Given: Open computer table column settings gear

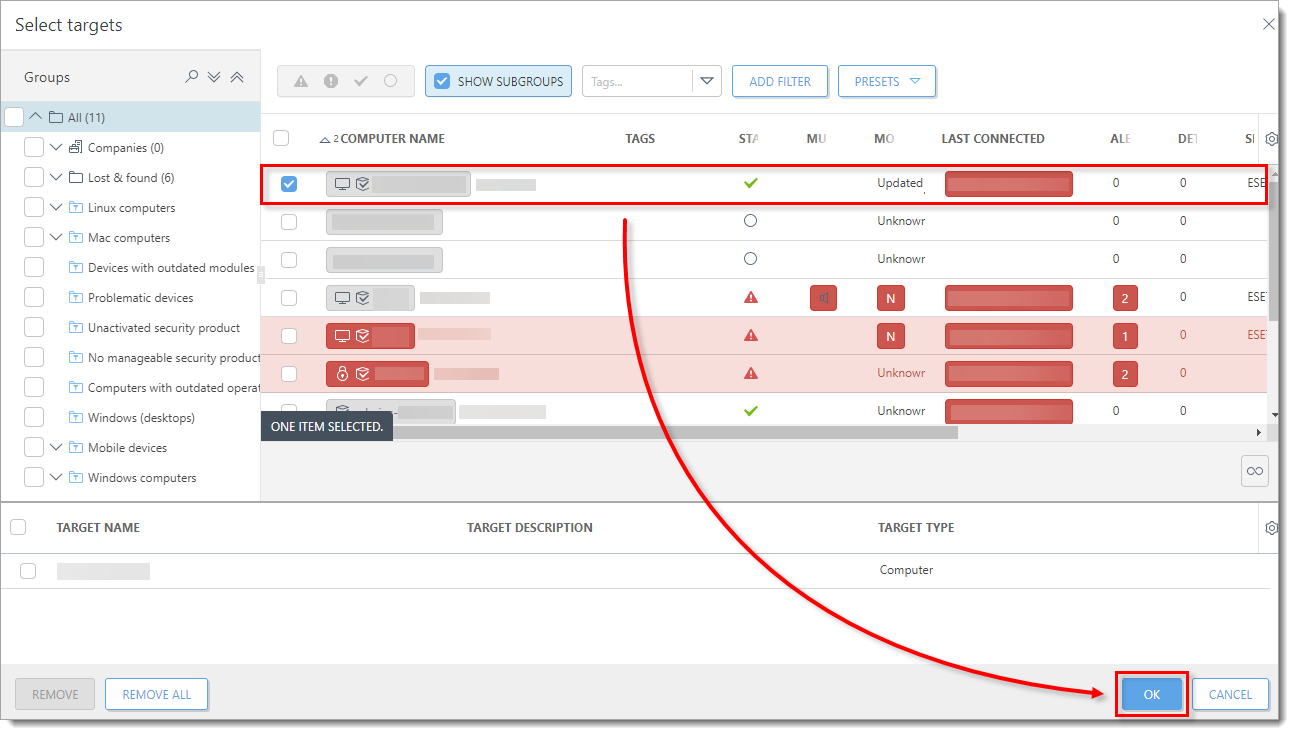Looking at the screenshot, I should click(1272, 139).
